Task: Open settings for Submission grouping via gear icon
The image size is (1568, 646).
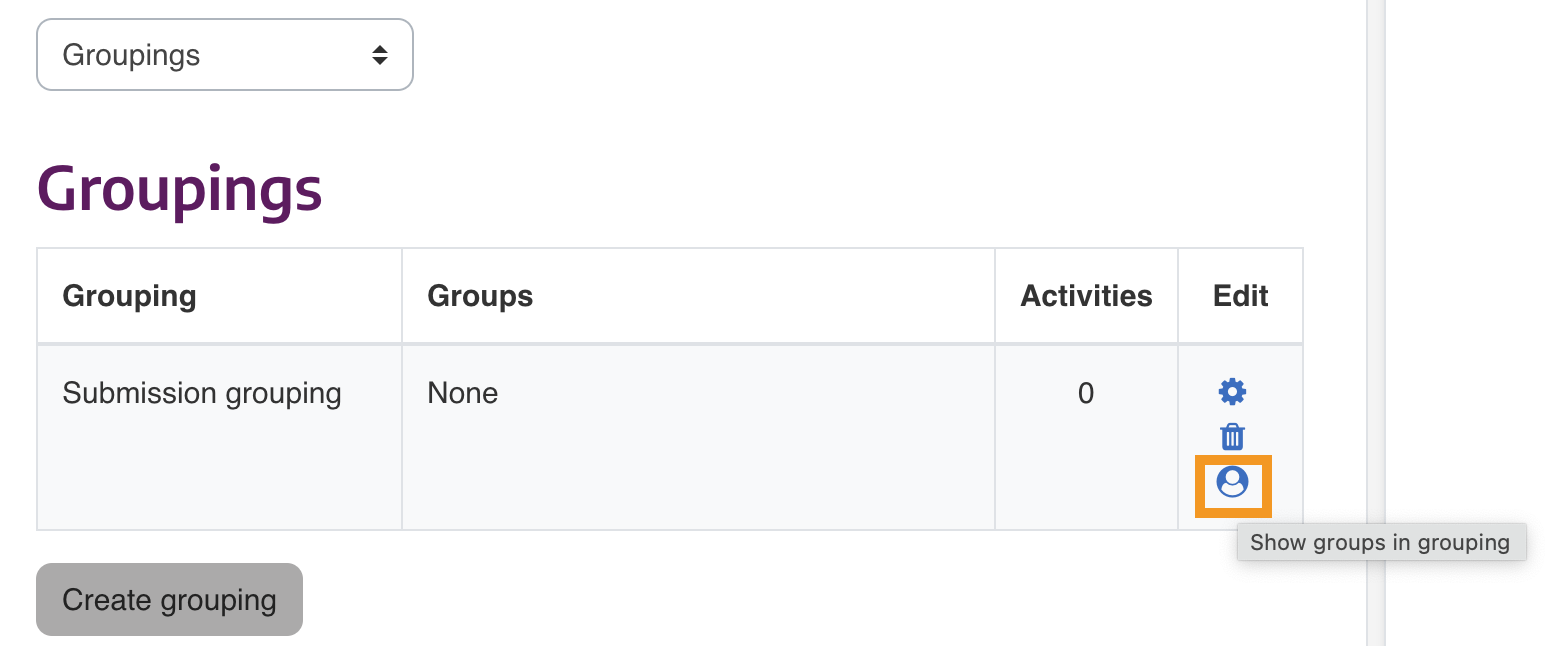Action: point(1231,391)
